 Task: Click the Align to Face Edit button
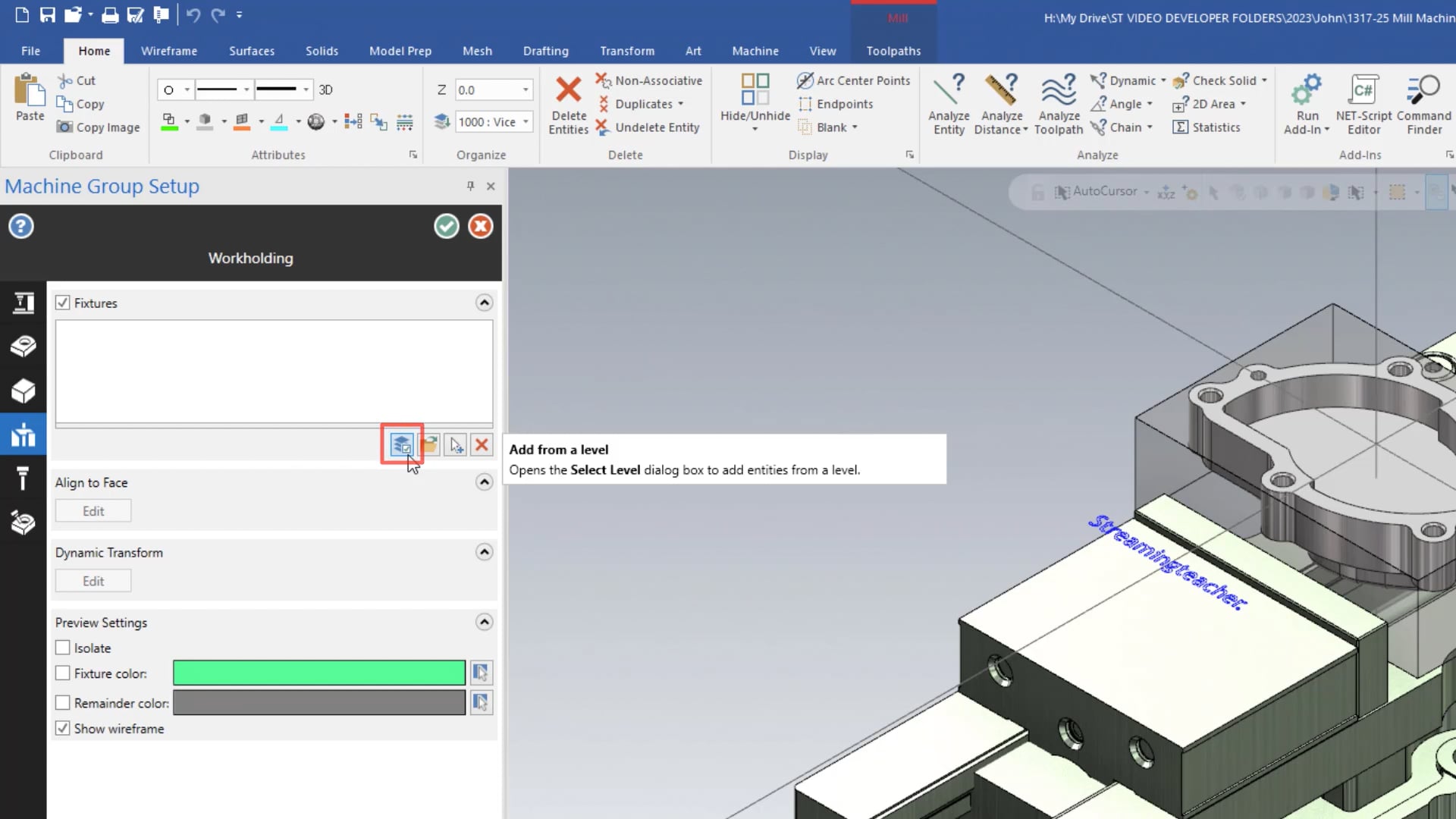(92, 511)
